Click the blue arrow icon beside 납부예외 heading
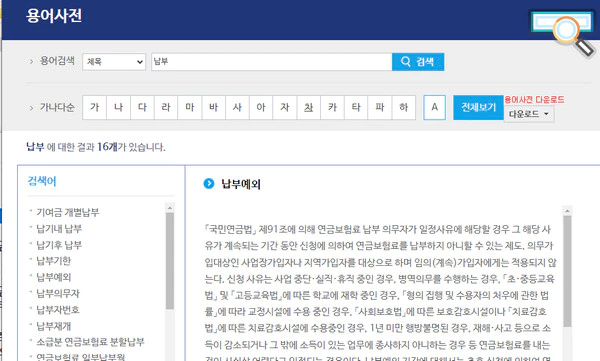The width and height of the screenshot is (600, 361). click(209, 183)
